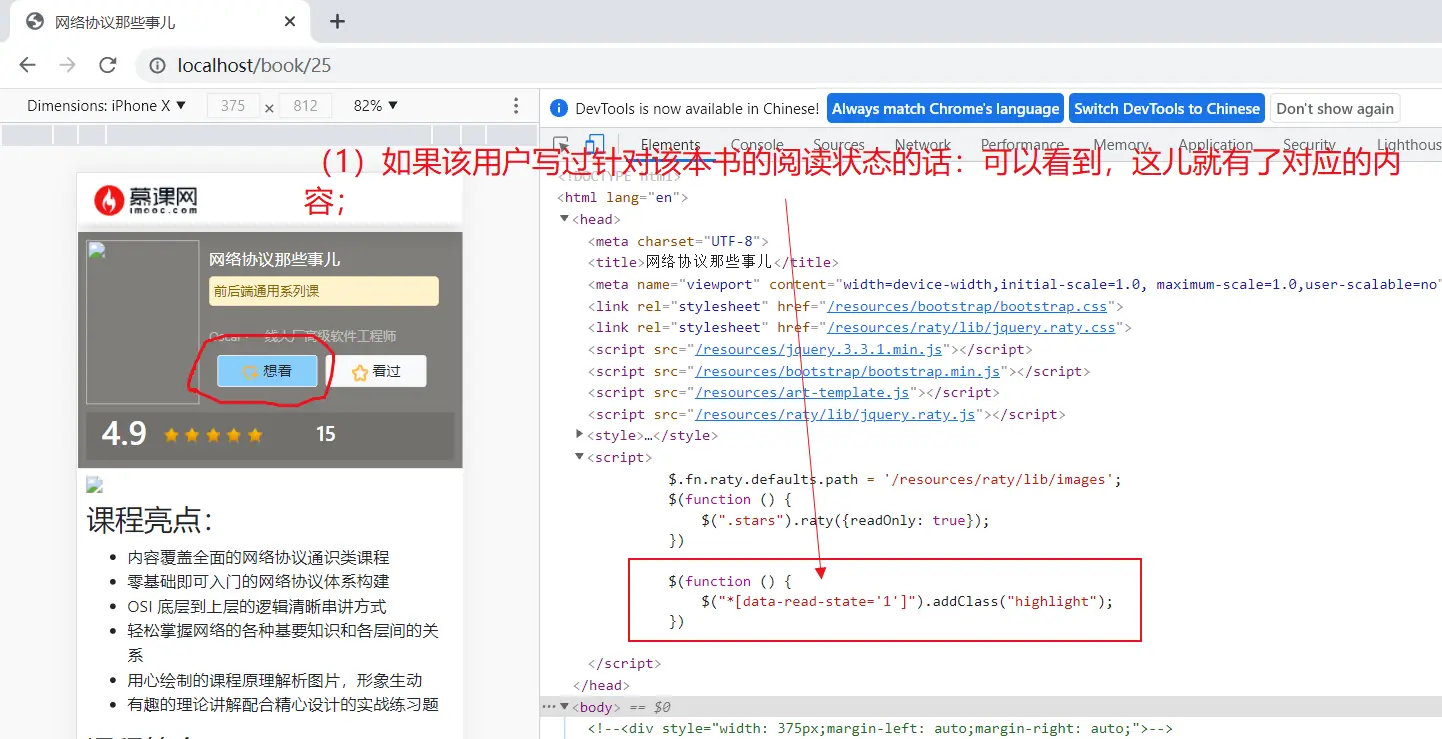Click bullet 用心绘制的课程原理解析图片
This screenshot has width=1442, height=739.
(275, 680)
